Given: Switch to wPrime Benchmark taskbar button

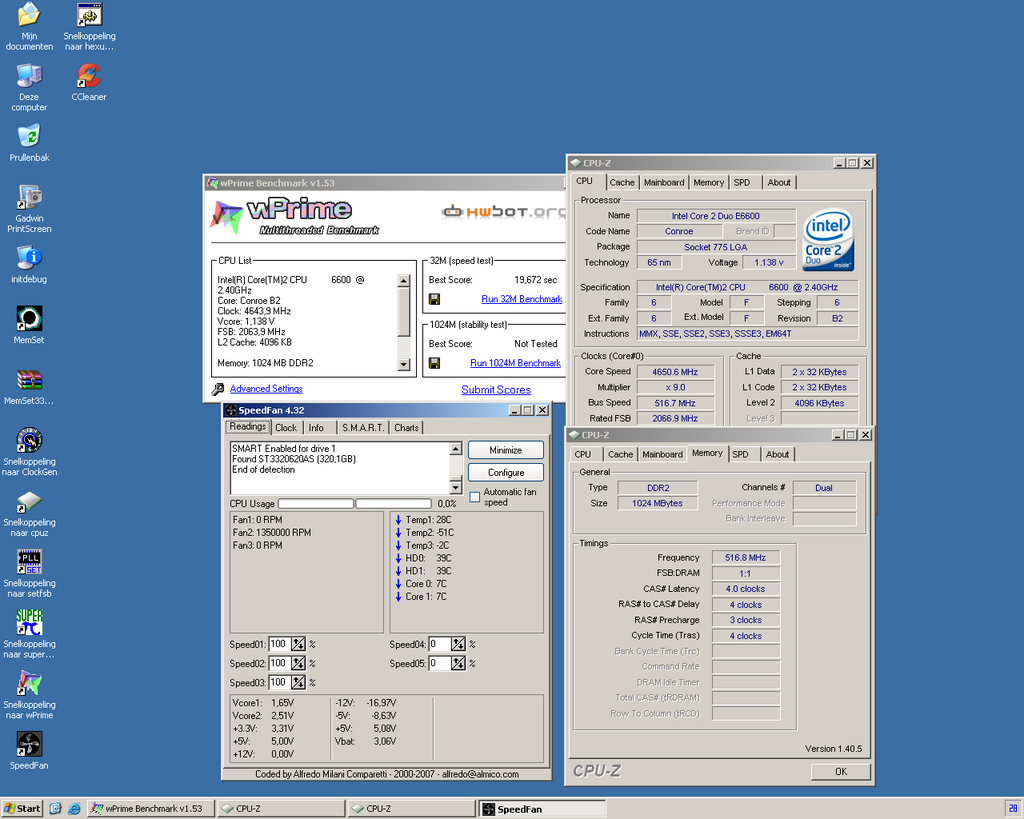Looking at the screenshot, I should tap(151, 809).
